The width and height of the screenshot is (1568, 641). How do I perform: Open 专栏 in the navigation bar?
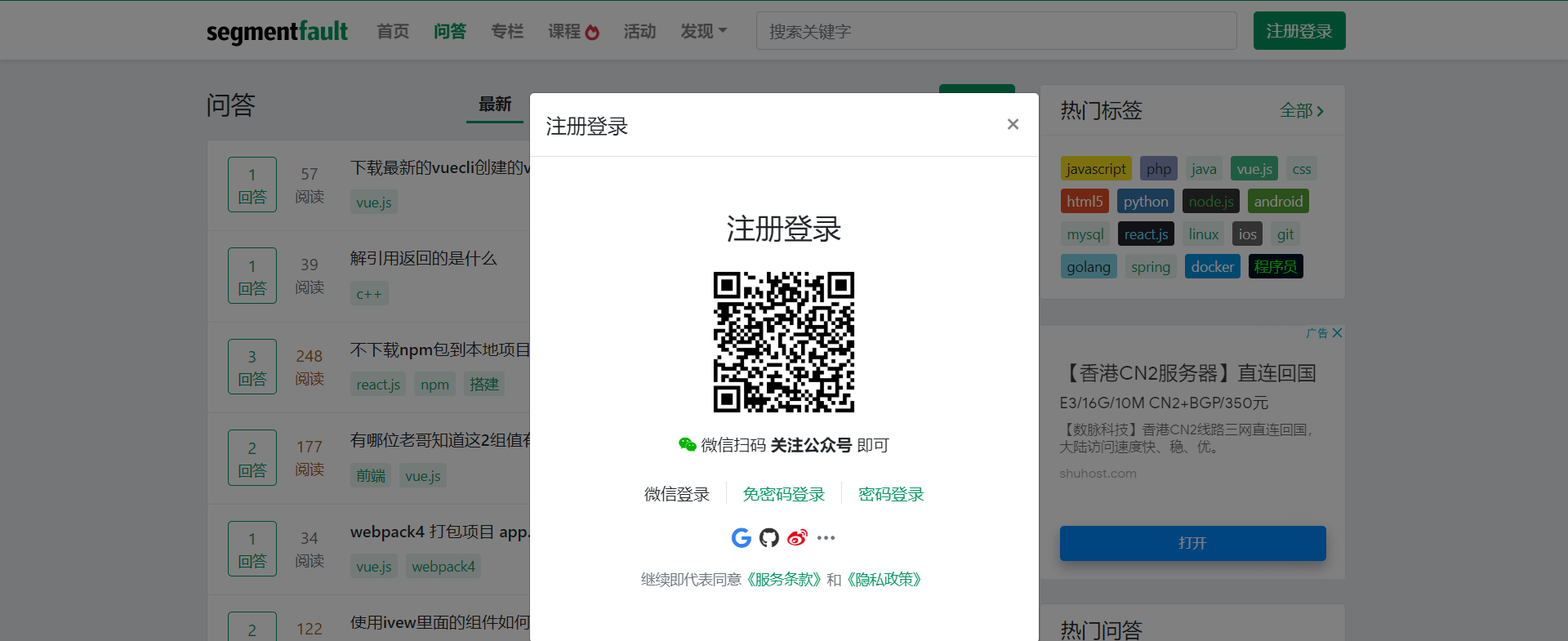coord(507,31)
